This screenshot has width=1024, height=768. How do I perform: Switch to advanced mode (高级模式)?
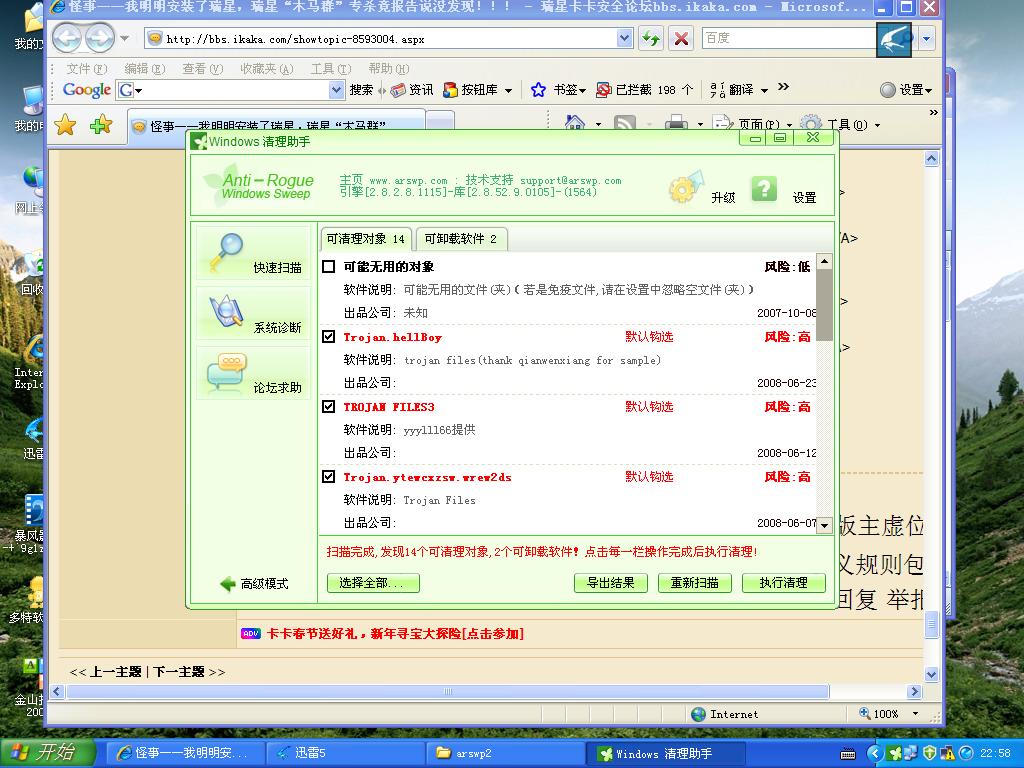point(255,583)
